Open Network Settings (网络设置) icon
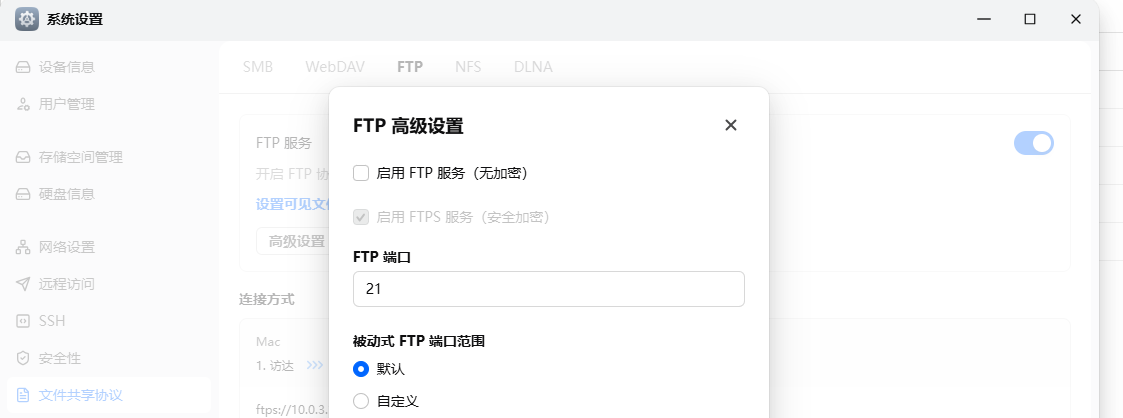The image size is (1123, 418). pos(23,247)
